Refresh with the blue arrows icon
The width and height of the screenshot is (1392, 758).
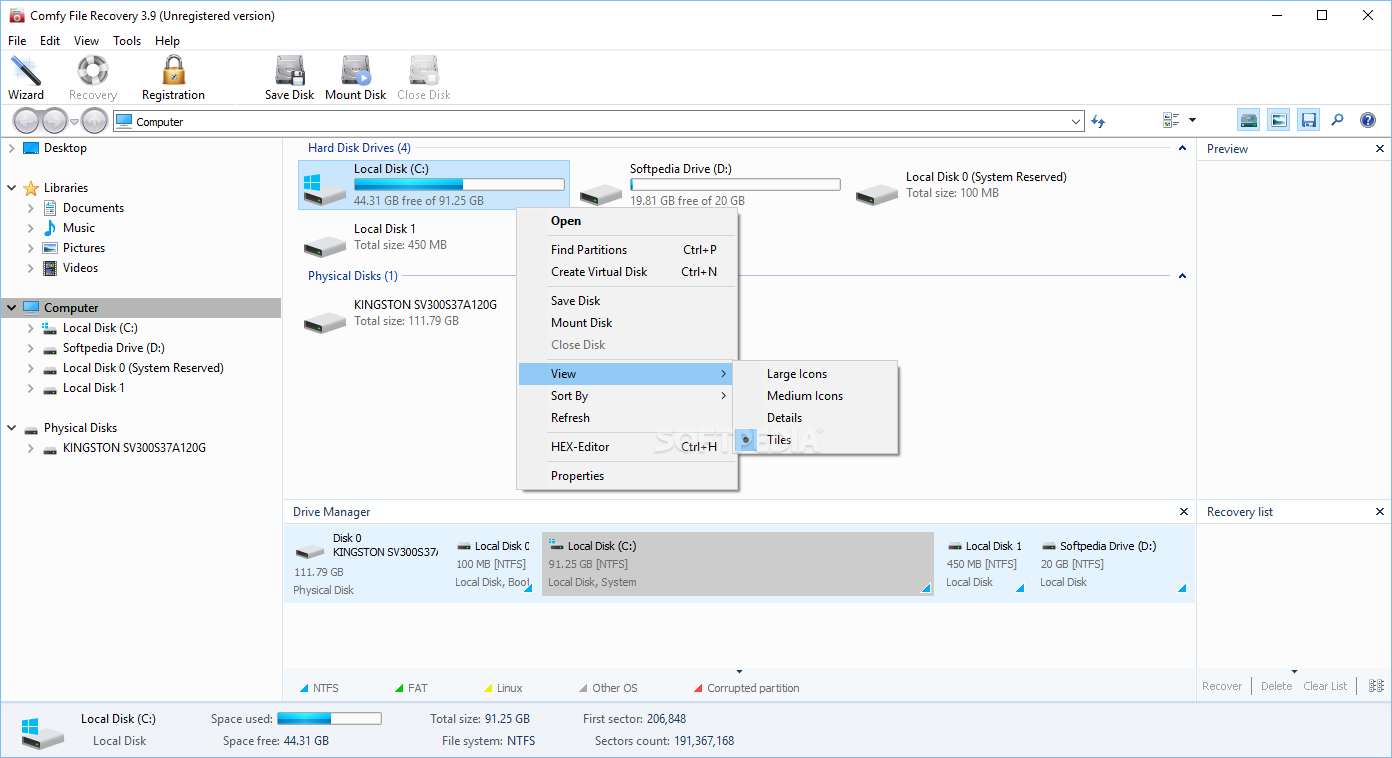tap(1098, 121)
